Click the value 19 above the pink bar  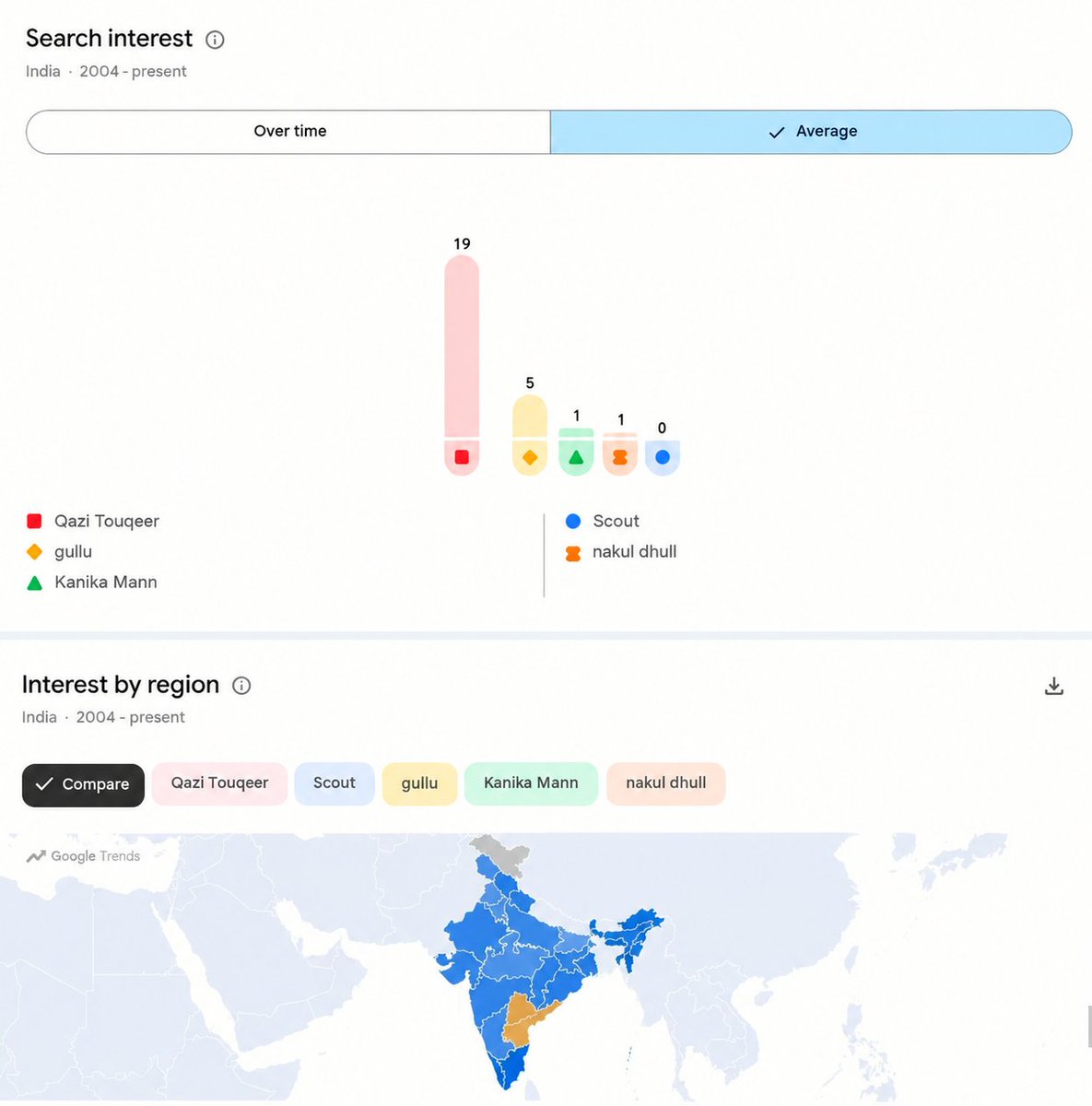[462, 243]
